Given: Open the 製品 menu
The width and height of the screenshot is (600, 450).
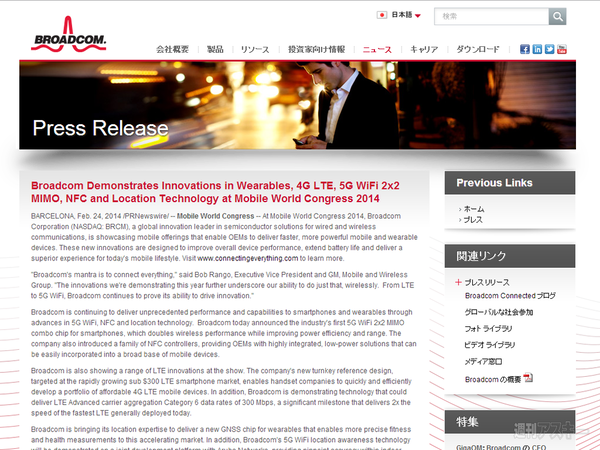Looking at the screenshot, I should click(x=215, y=49).
